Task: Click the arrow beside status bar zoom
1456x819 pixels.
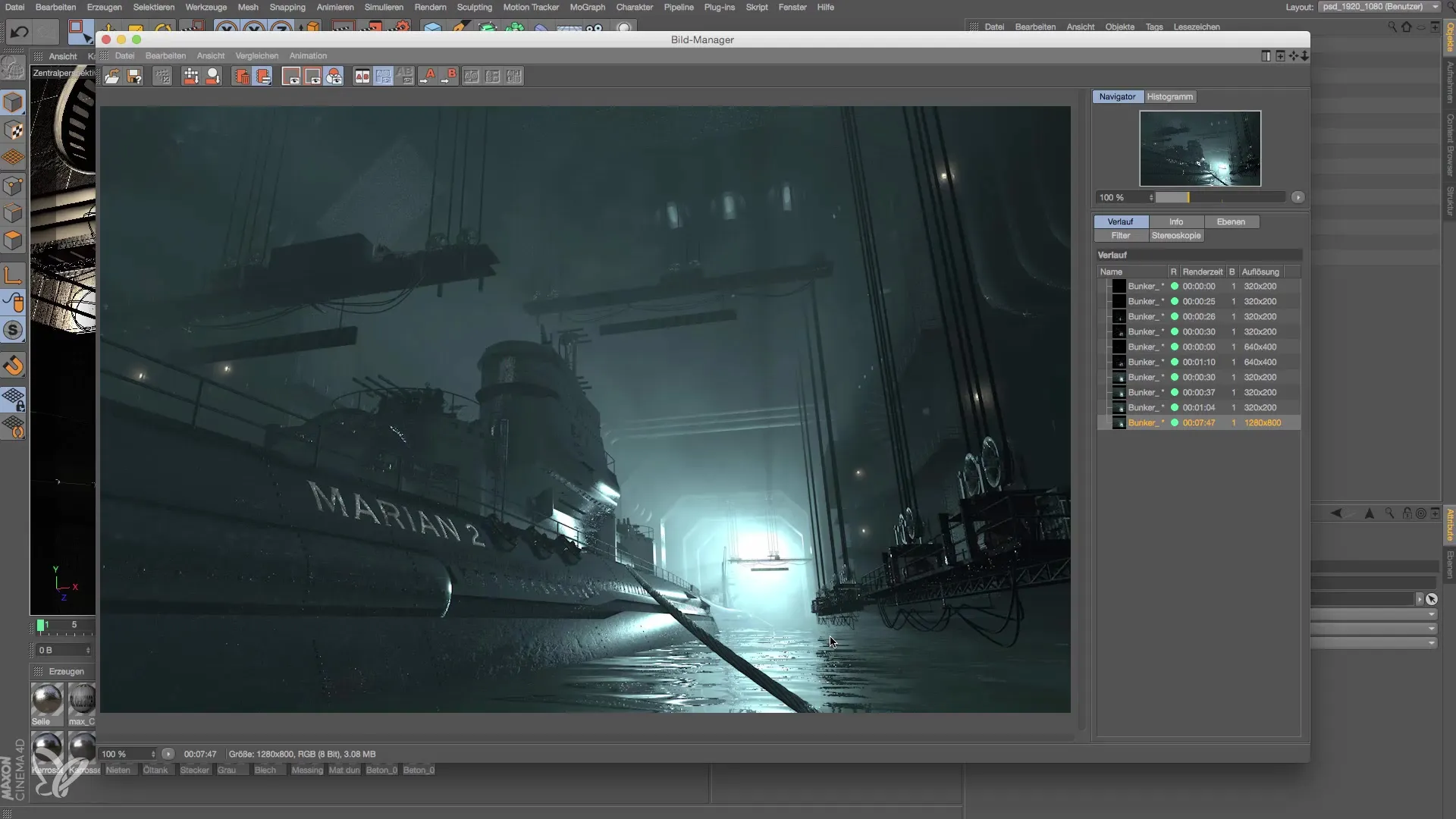Action: coord(168,754)
